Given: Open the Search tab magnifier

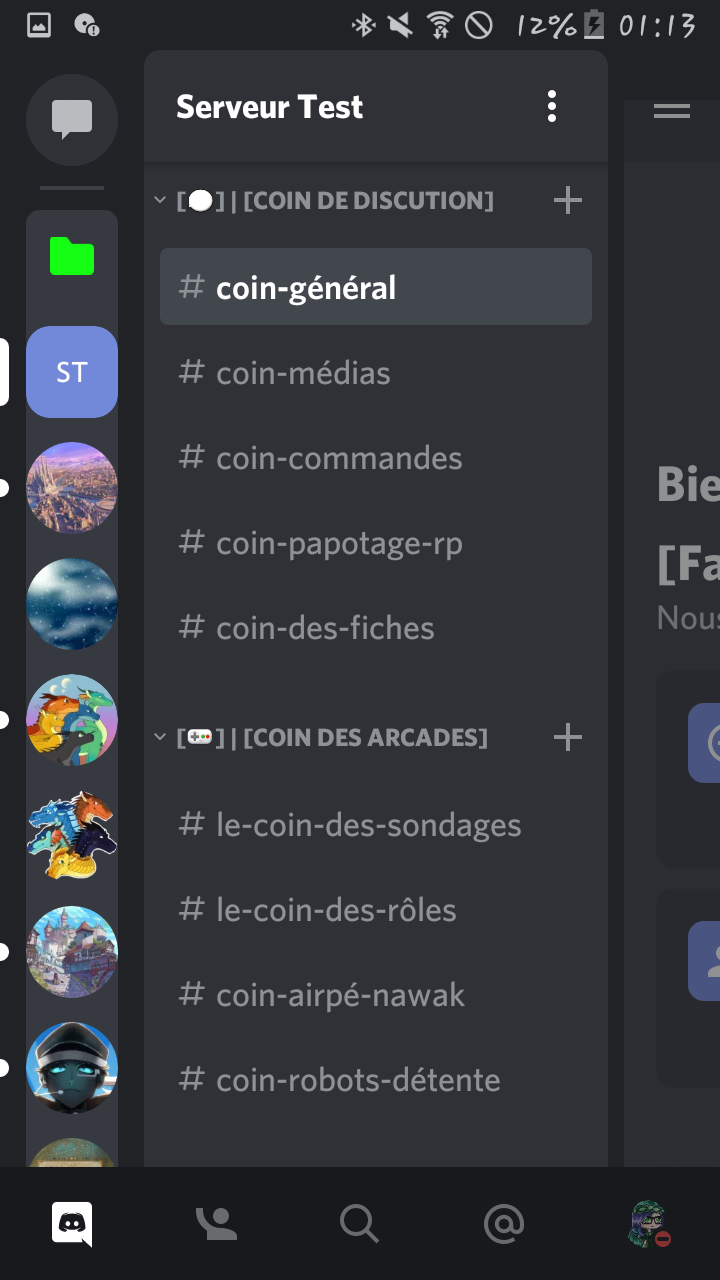Looking at the screenshot, I should tap(359, 1223).
